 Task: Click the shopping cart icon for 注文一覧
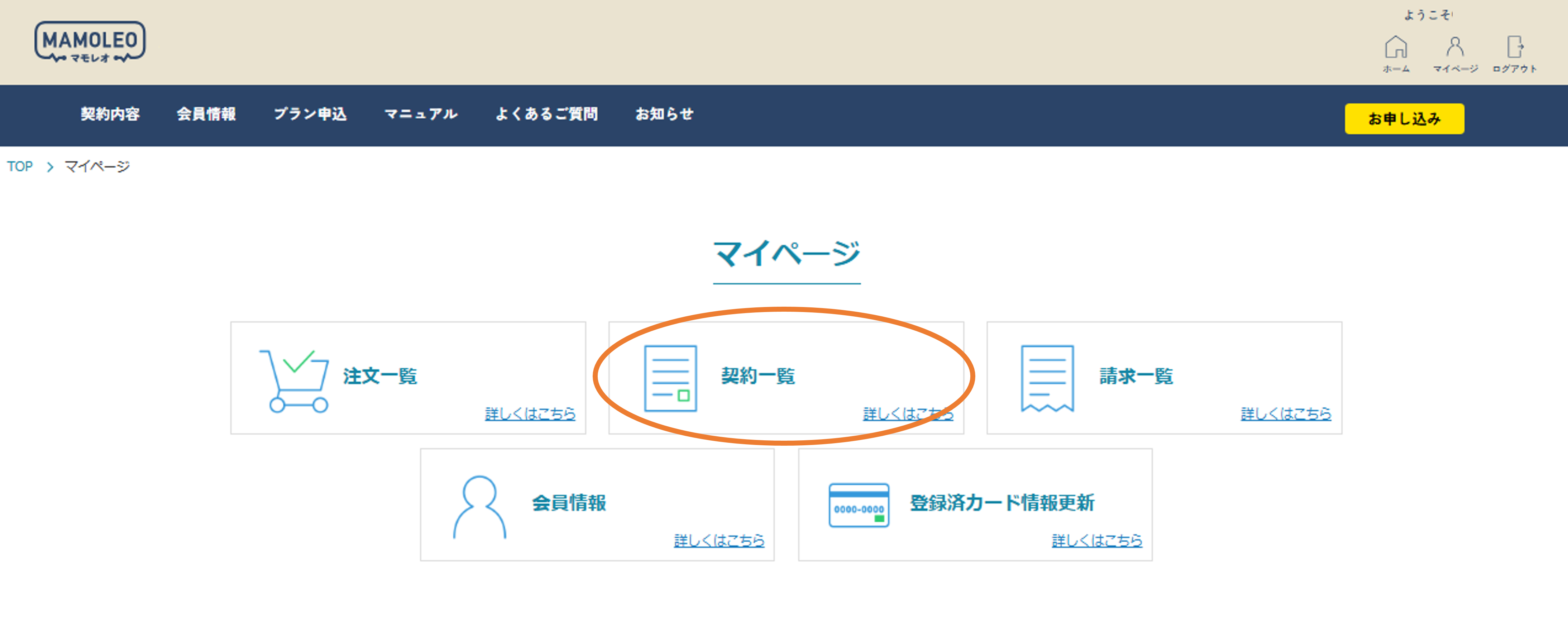tap(294, 380)
